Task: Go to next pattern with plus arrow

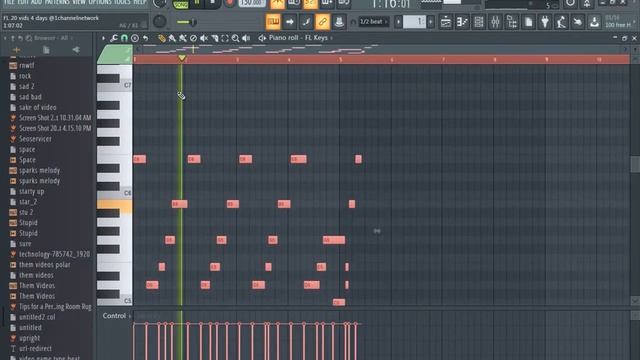Action: (431, 22)
